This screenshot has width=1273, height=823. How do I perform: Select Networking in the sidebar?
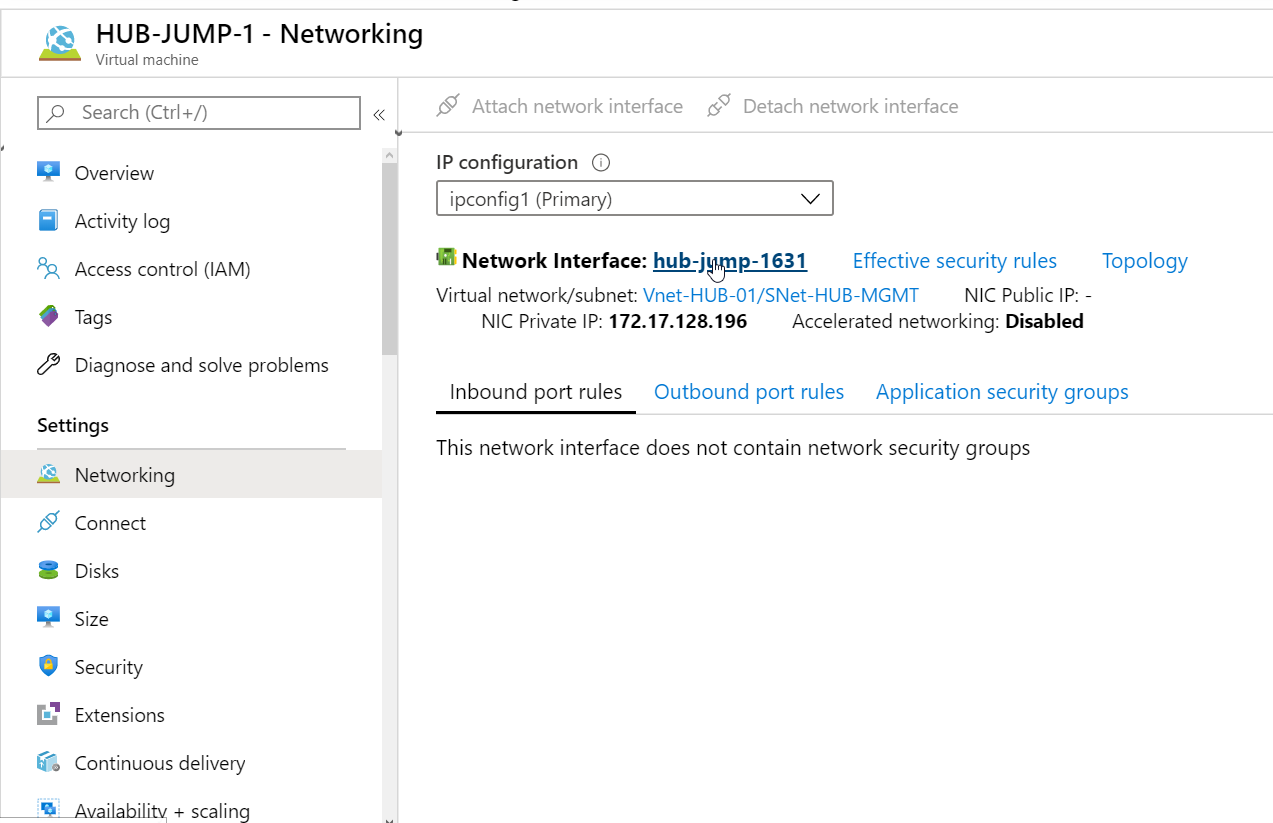(192, 475)
